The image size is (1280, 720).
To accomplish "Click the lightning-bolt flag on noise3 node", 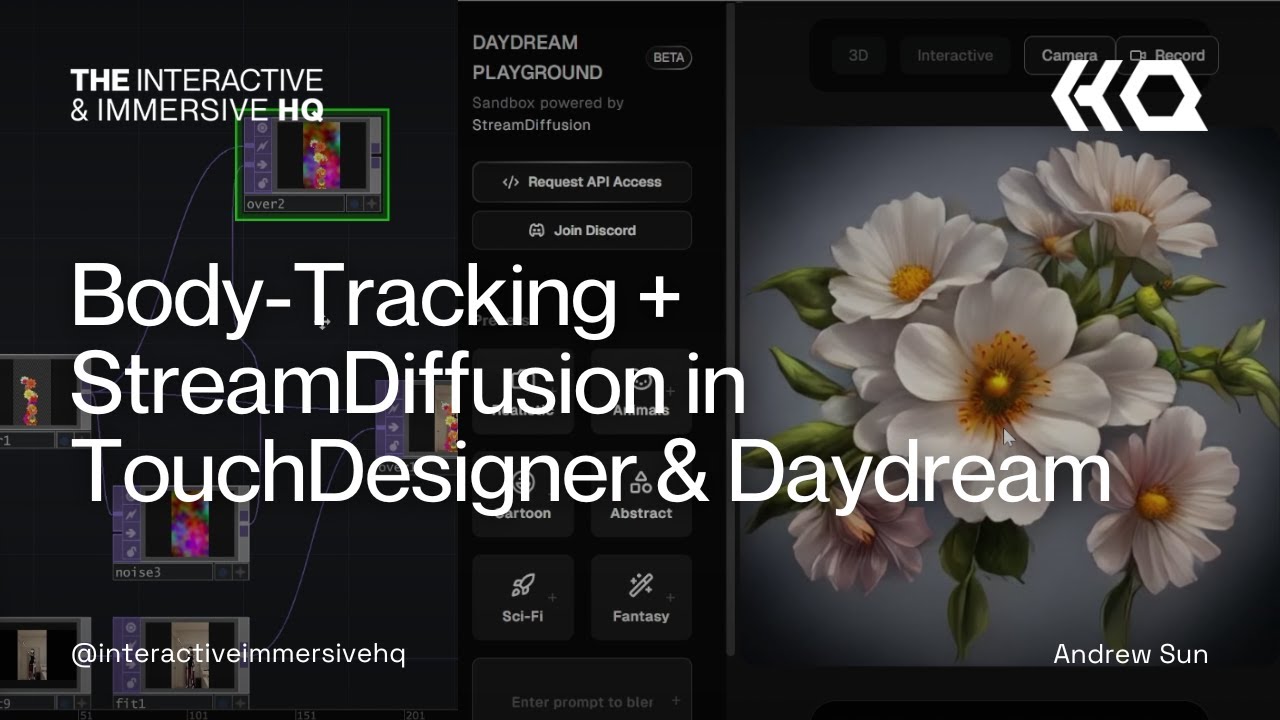I will 131,514.
